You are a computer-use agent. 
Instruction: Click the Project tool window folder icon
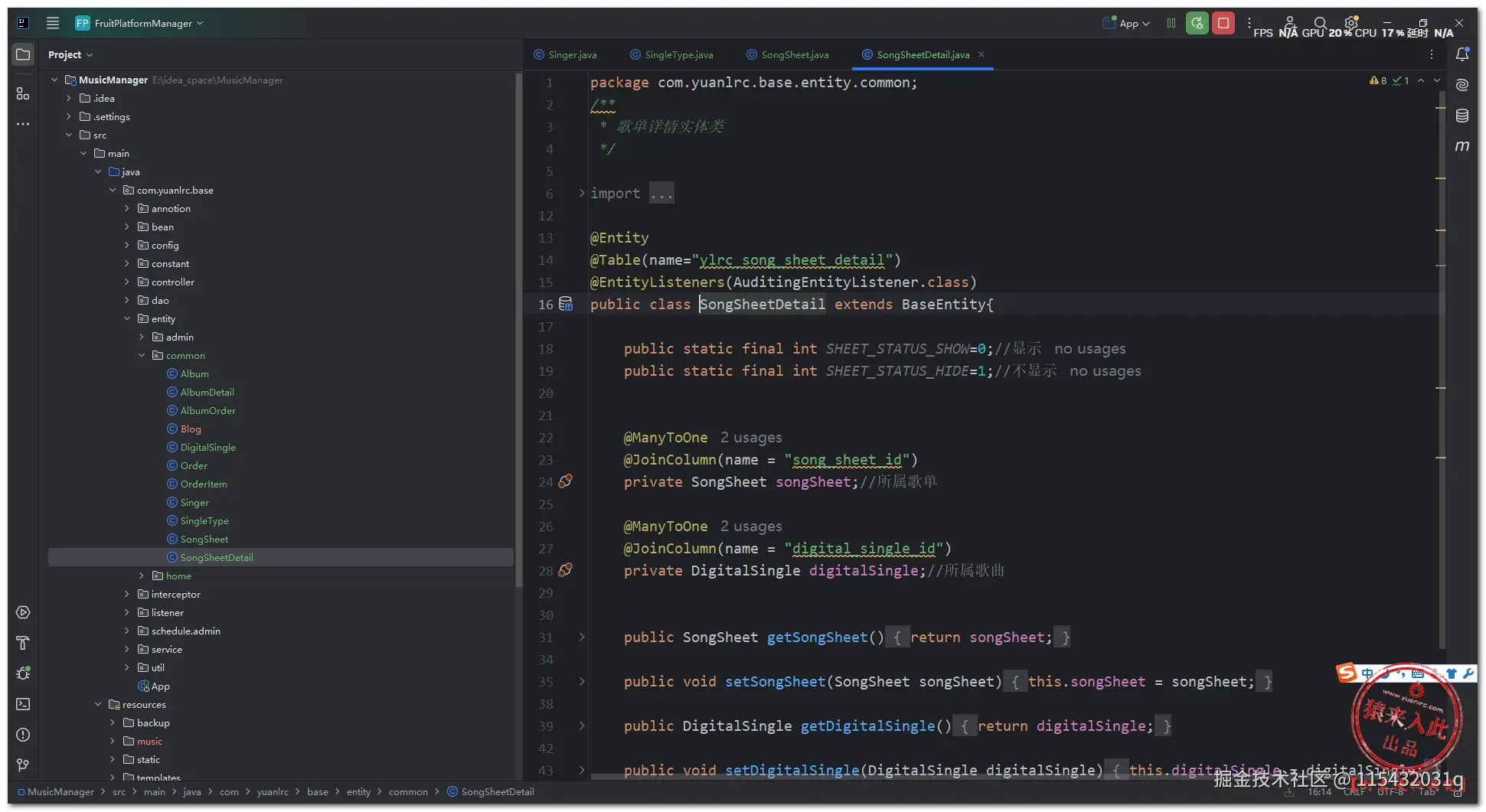click(23, 54)
